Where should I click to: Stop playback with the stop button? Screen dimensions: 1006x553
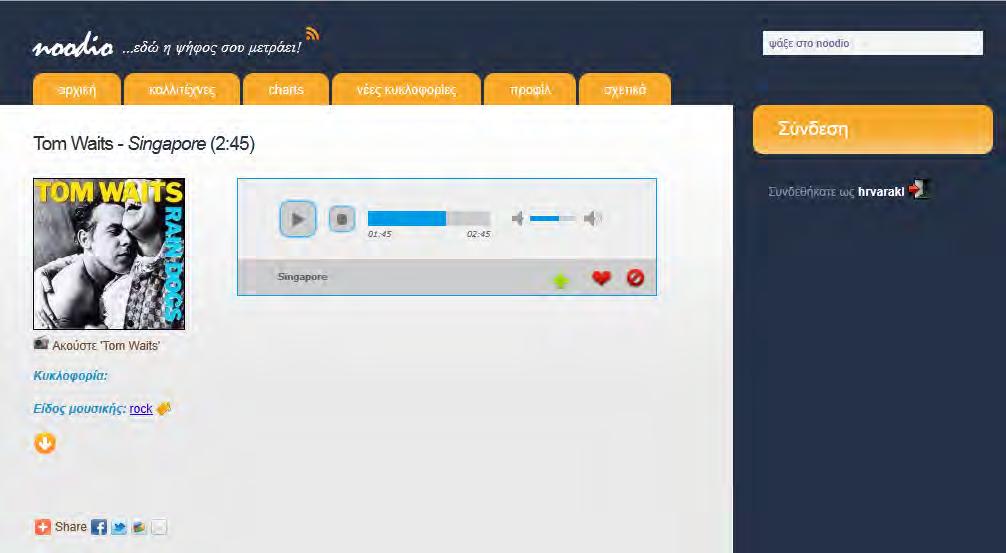342,219
